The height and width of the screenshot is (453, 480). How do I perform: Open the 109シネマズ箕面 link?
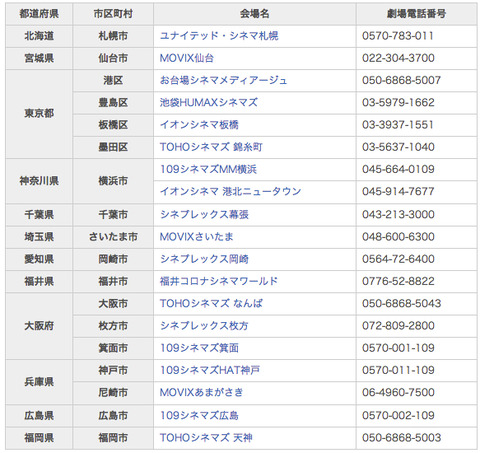click(199, 348)
